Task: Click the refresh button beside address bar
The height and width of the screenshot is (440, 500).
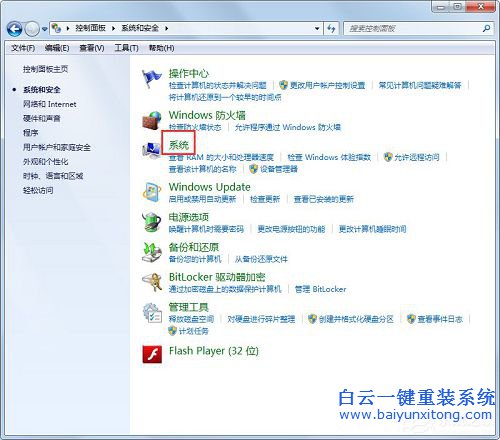Action: pyautogui.click(x=331, y=29)
